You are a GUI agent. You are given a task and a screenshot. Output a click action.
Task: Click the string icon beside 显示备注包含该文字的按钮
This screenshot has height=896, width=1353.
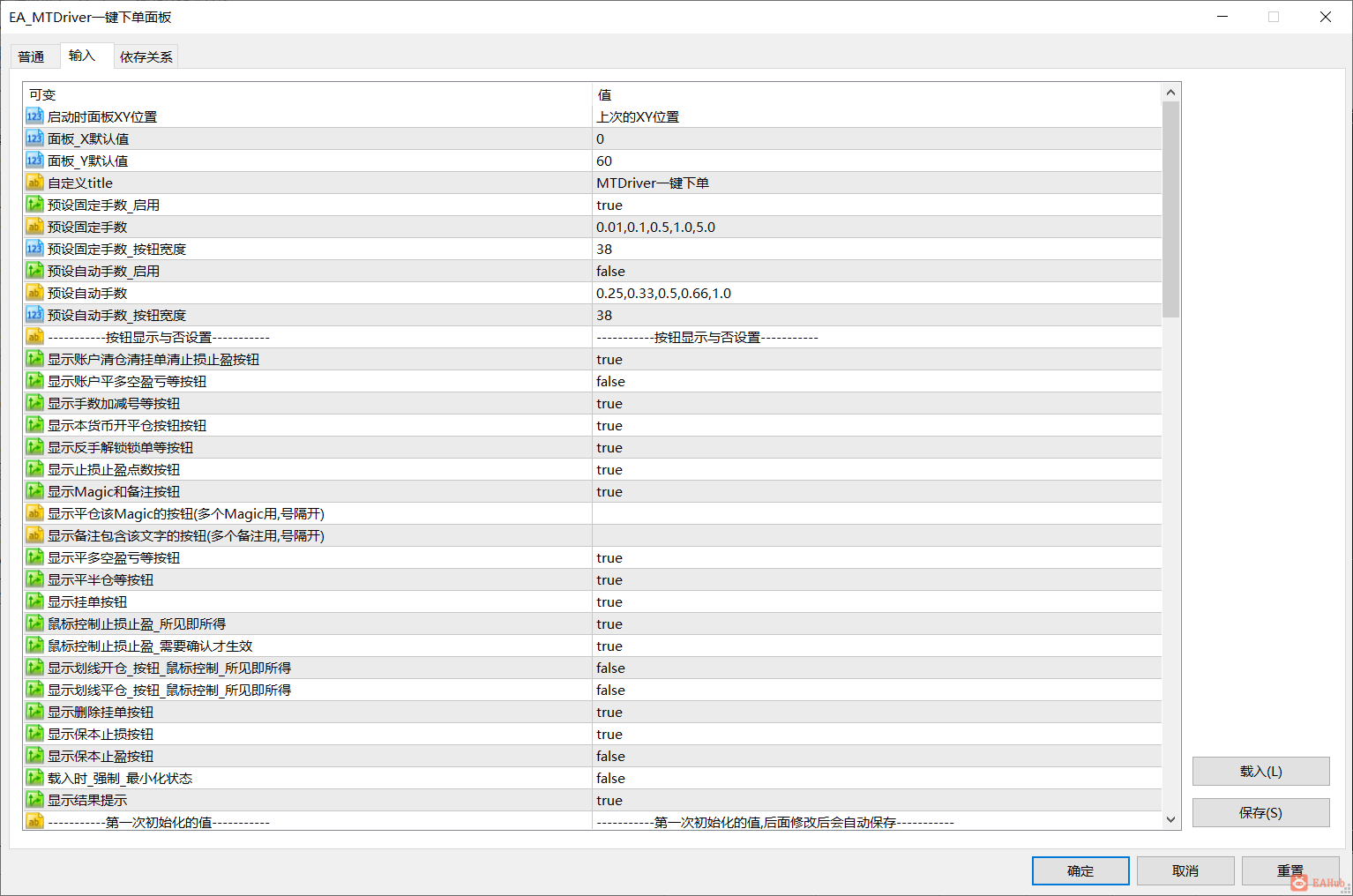click(34, 535)
